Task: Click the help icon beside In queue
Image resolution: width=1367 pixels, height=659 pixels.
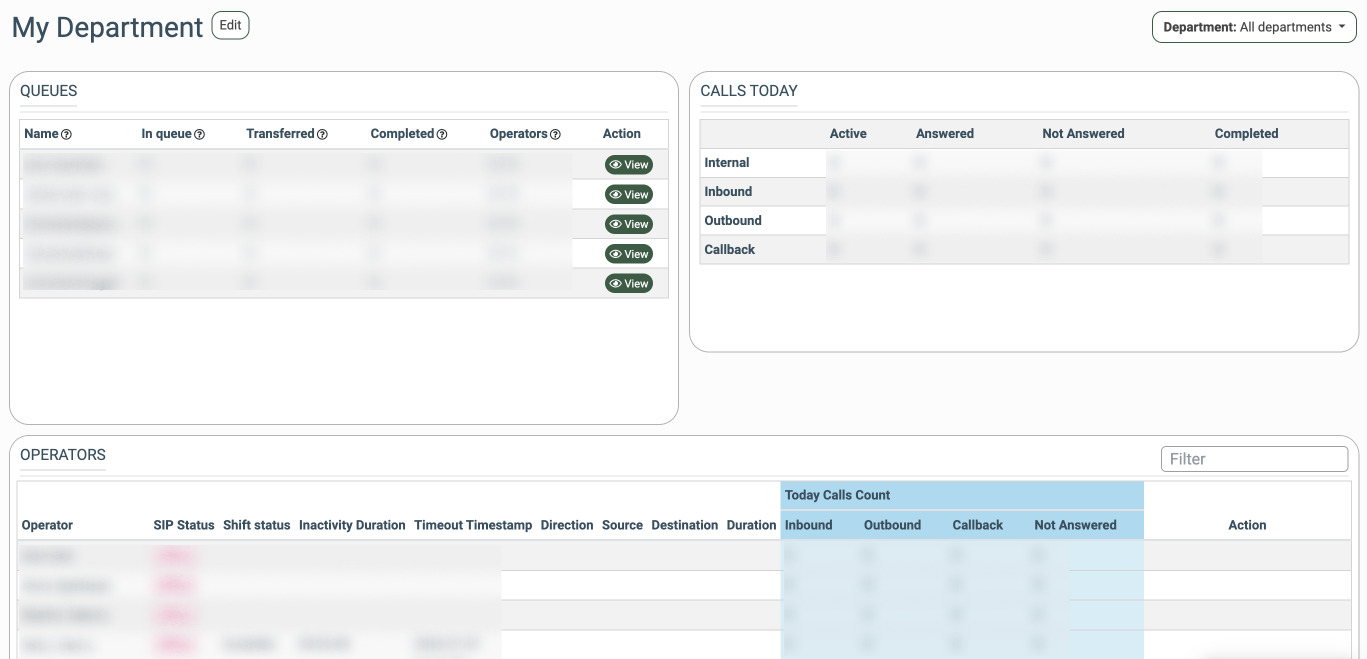Action: coord(199,135)
